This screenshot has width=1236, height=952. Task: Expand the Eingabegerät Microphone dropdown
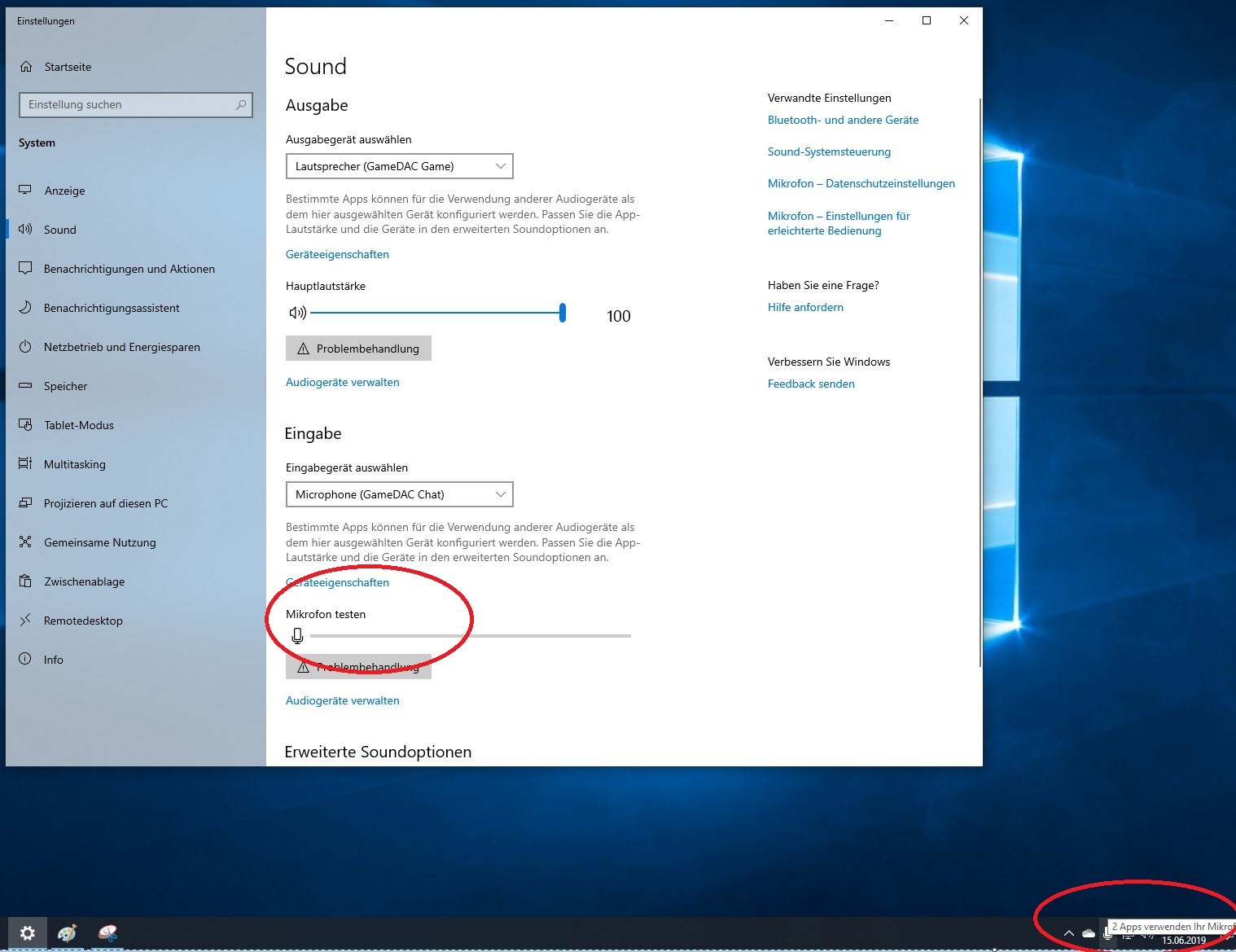point(400,494)
